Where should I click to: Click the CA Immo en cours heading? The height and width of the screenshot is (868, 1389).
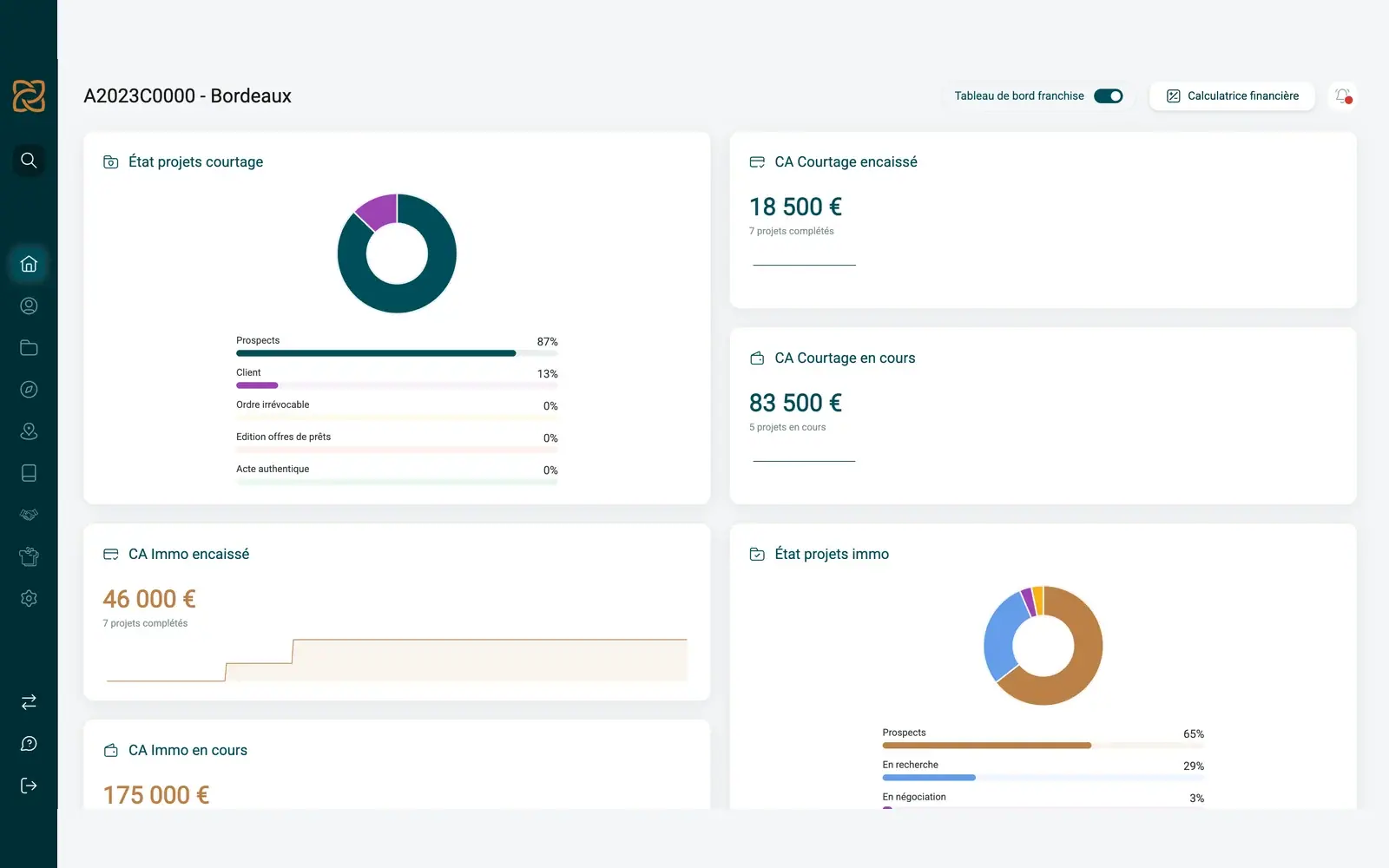tap(188, 750)
